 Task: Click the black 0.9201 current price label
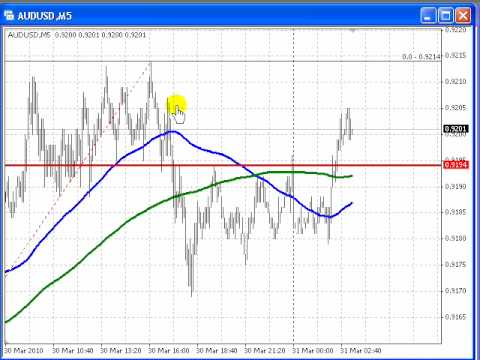click(456, 129)
